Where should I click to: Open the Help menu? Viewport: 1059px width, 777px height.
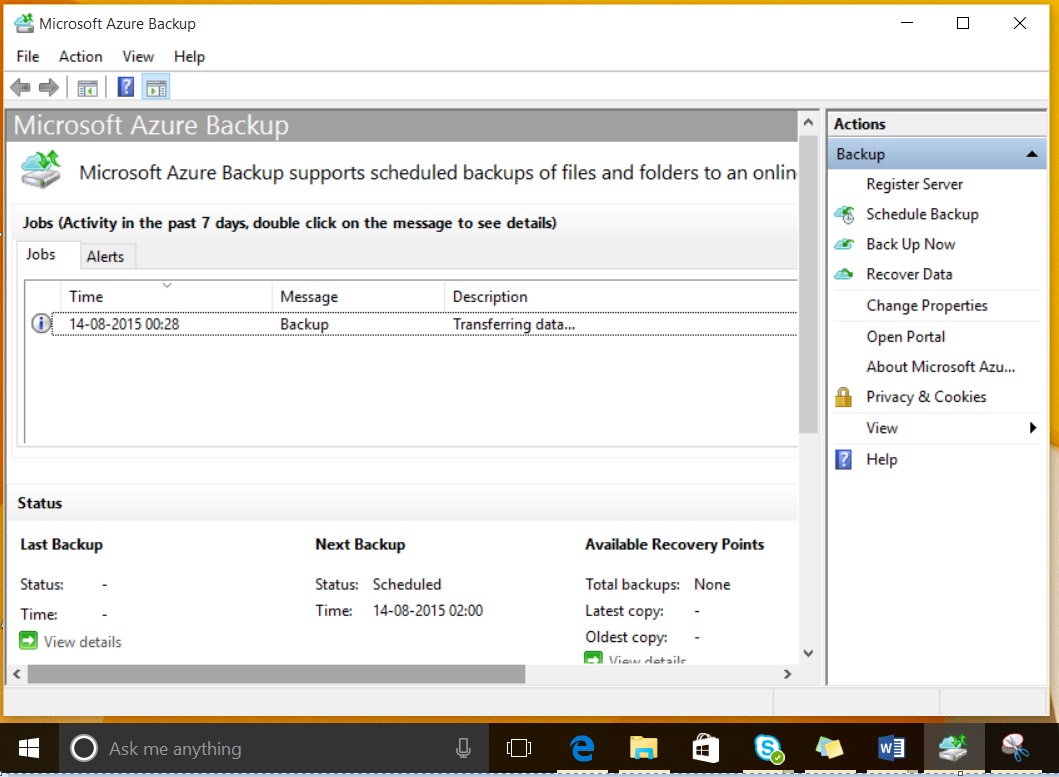point(189,57)
